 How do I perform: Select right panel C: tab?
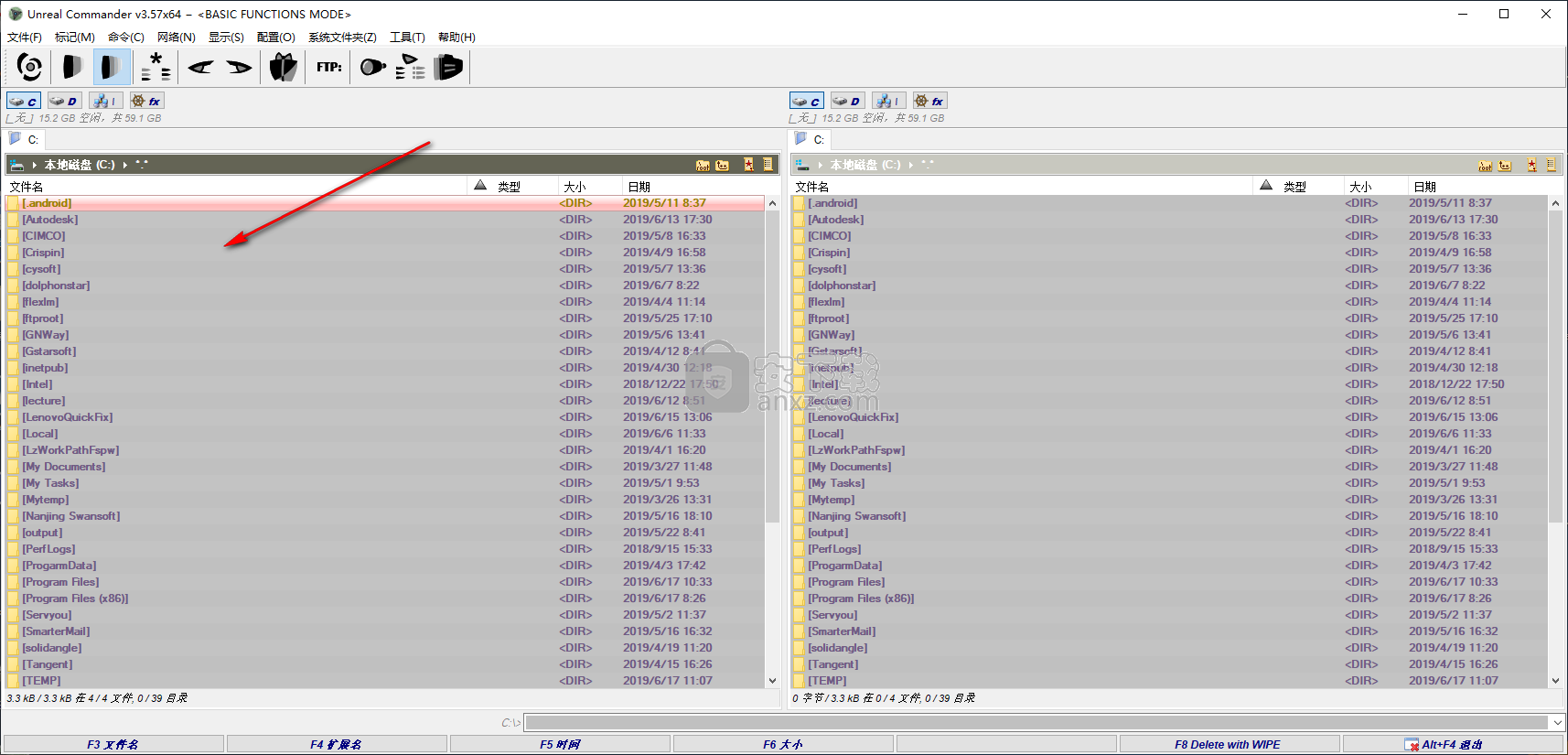811,140
